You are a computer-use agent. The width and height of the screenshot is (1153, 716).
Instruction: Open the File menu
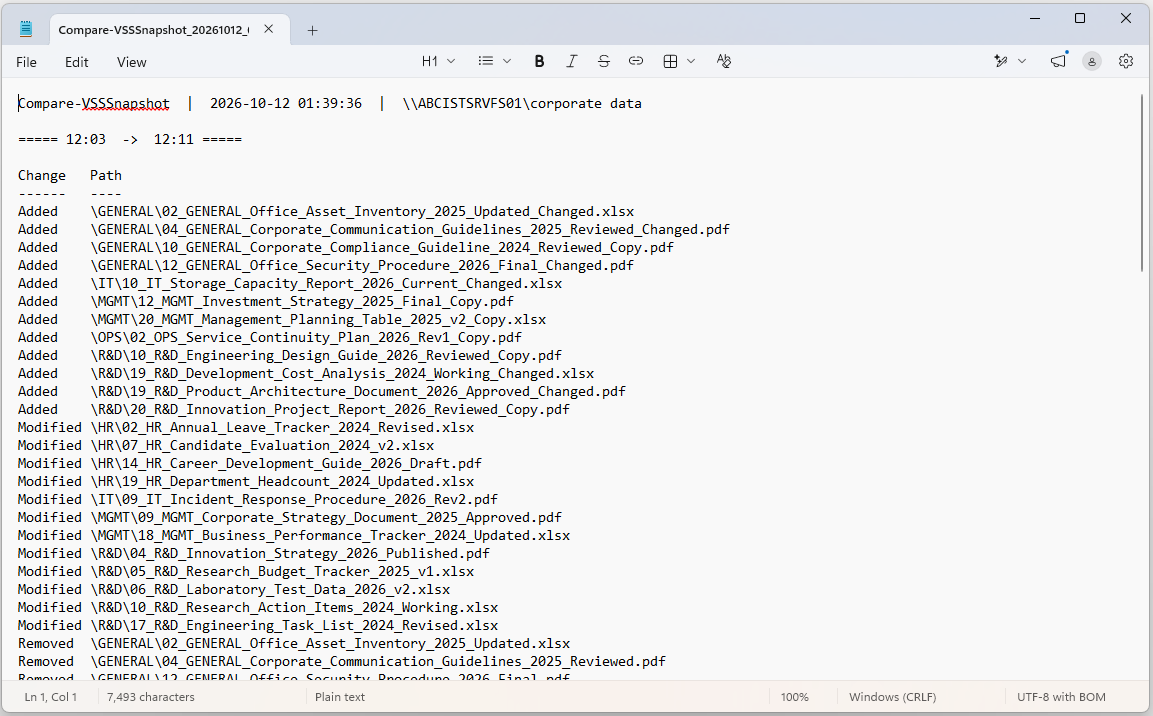click(26, 62)
